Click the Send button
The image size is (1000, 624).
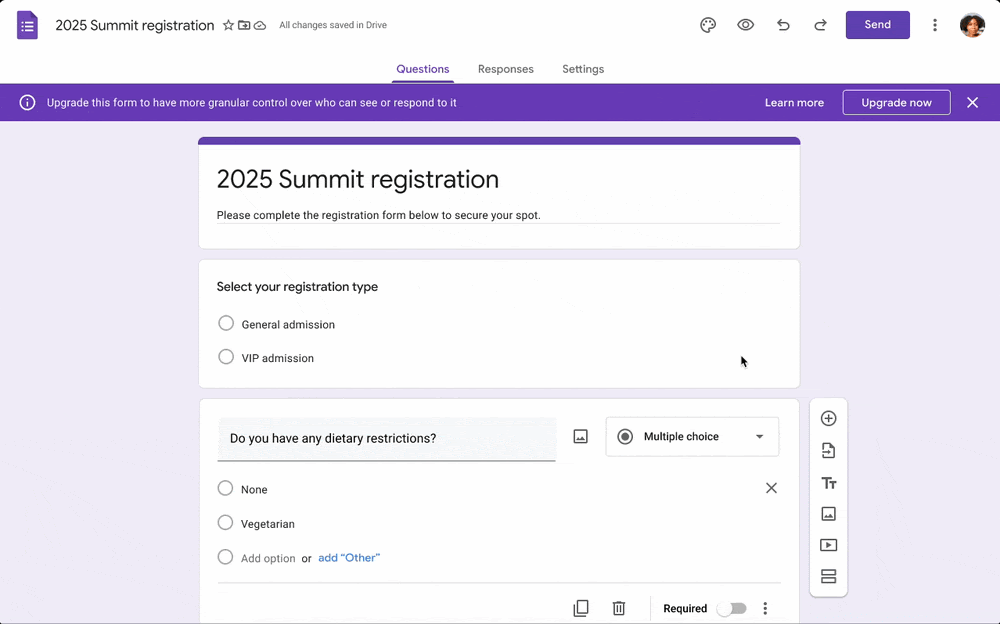878,25
